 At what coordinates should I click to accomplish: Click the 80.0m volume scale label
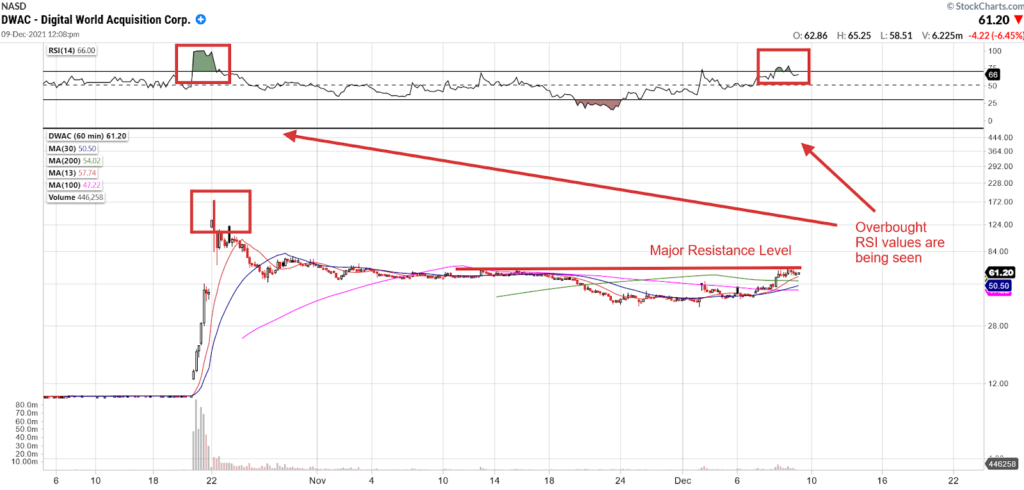29,405
